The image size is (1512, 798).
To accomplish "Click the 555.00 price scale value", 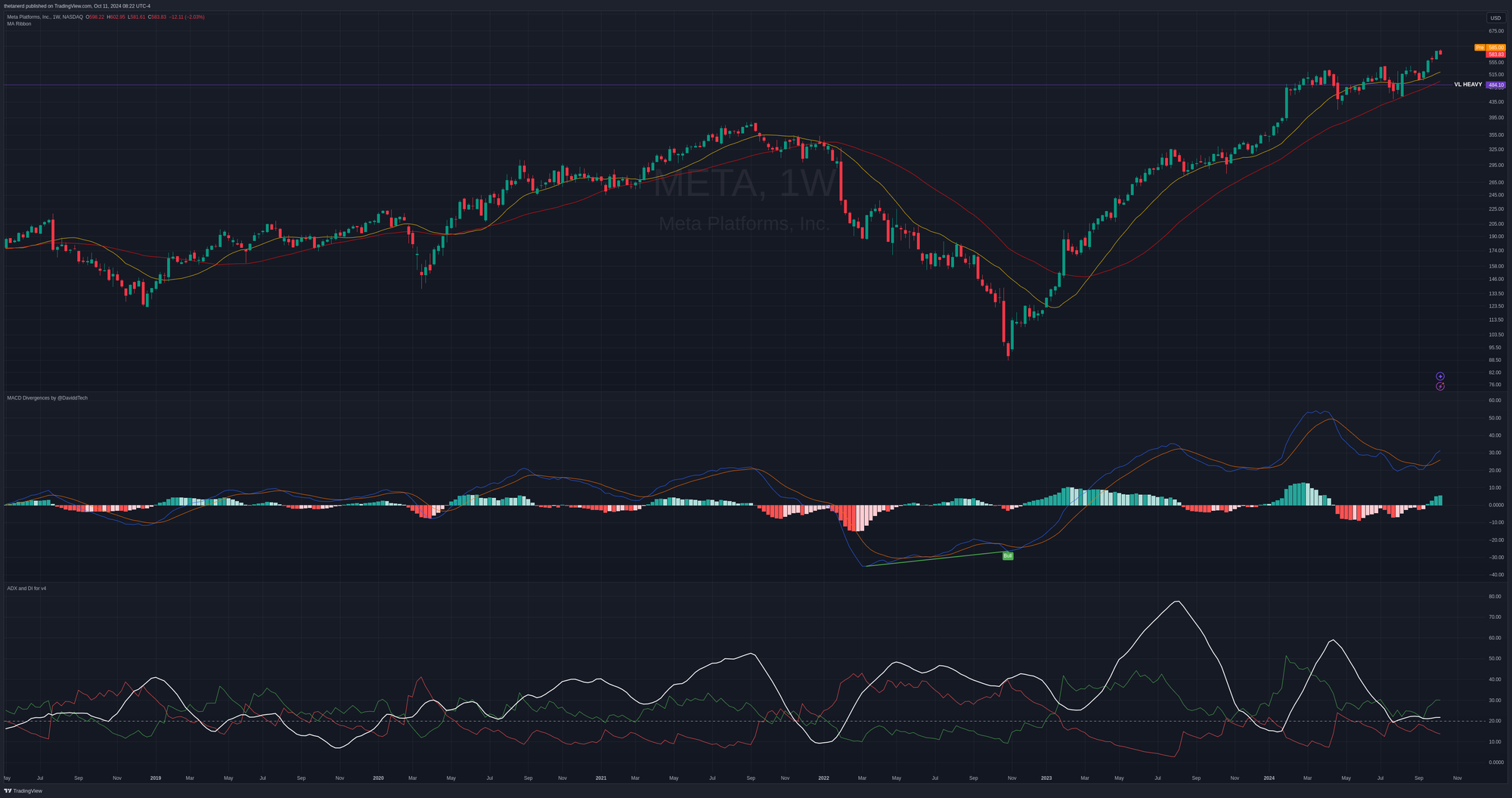I will click(1496, 63).
